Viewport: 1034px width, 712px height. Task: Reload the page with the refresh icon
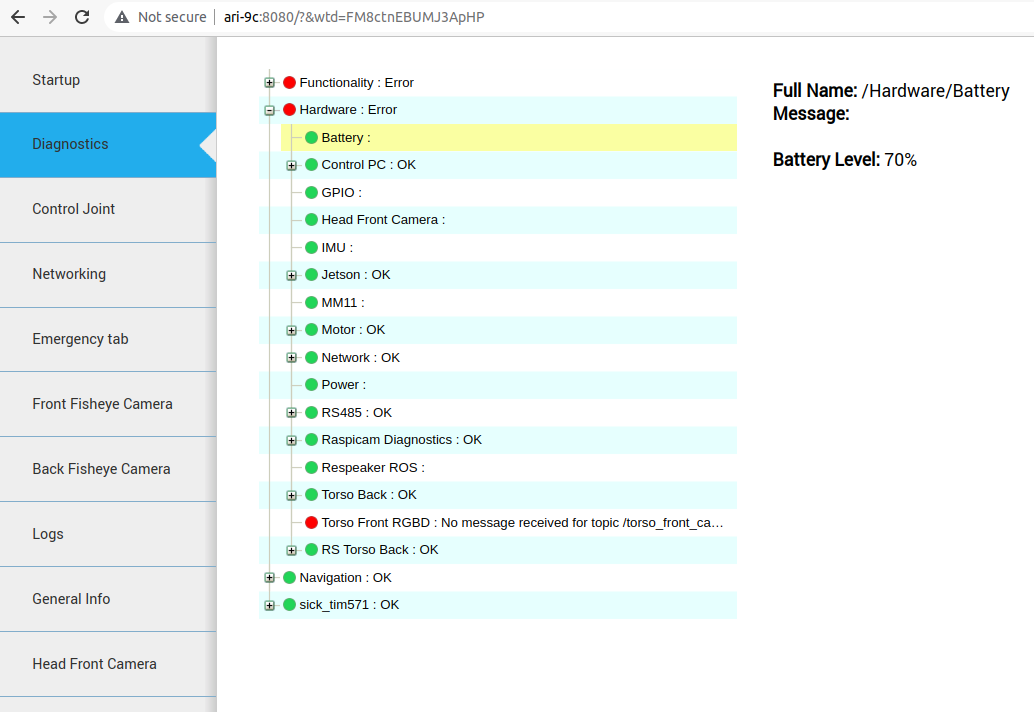pyautogui.click(x=82, y=17)
